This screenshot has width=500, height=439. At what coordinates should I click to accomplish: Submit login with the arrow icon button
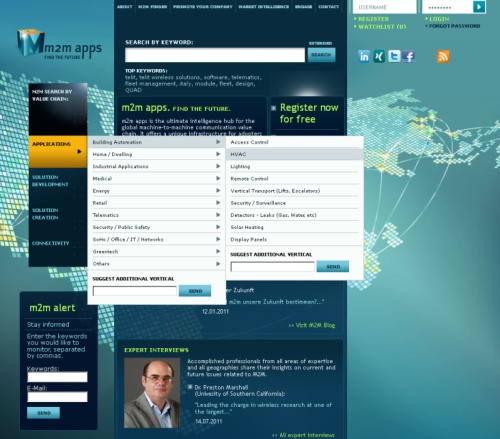479,7
